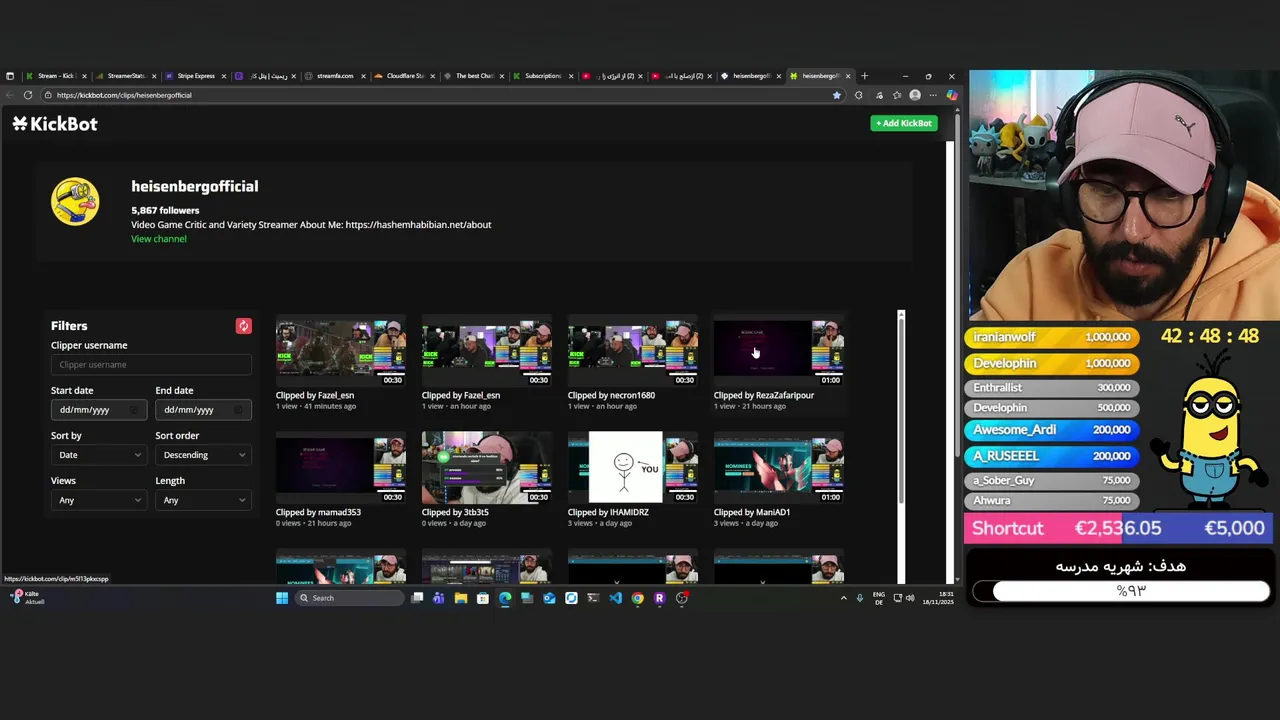Open Task View on taskbar

point(417,598)
